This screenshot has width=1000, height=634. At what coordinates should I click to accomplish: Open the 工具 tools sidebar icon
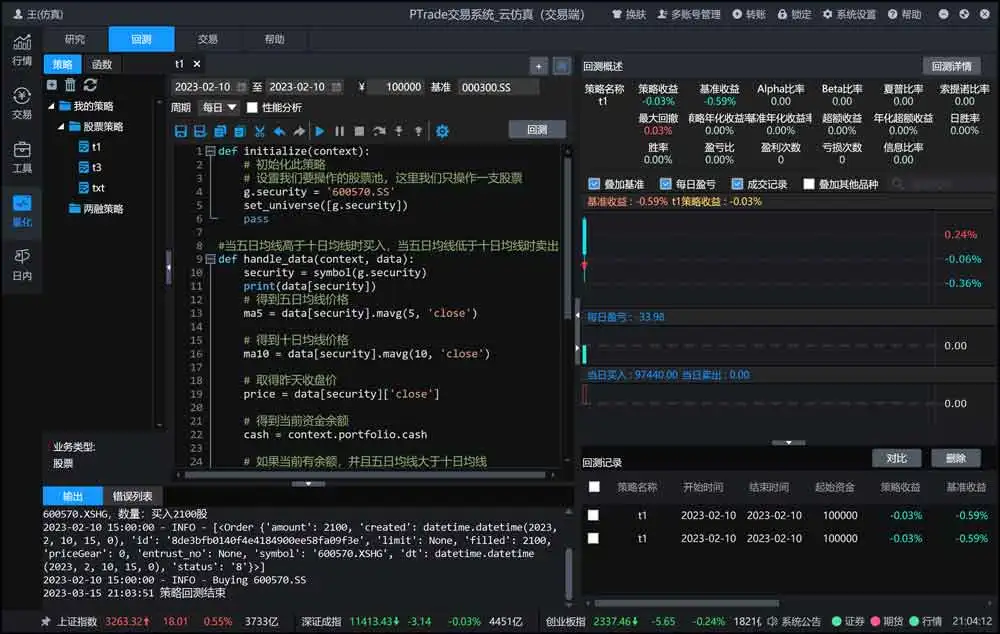pyautogui.click(x=22, y=157)
